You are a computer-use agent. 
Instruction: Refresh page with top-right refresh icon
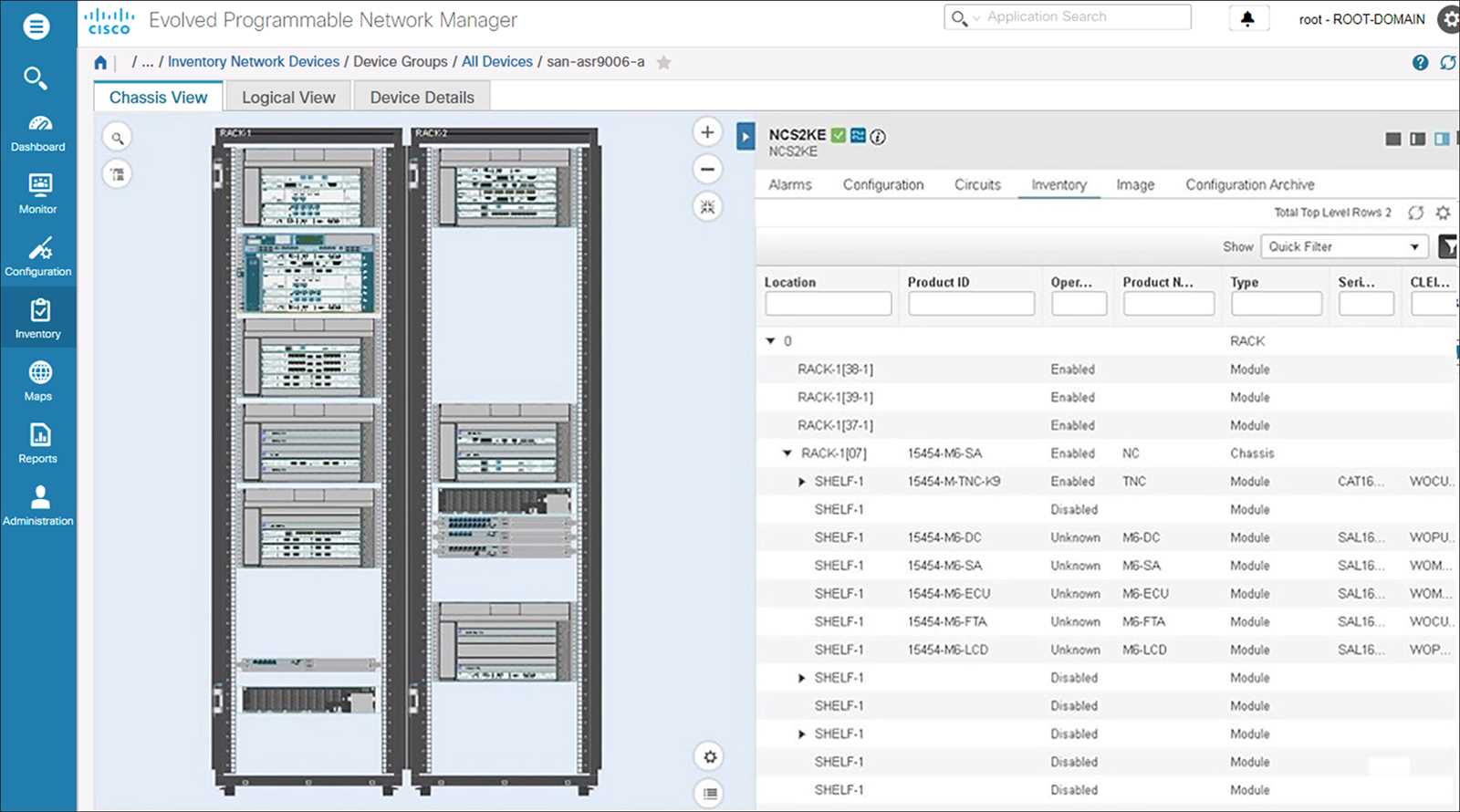pyautogui.click(x=1447, y=62)
